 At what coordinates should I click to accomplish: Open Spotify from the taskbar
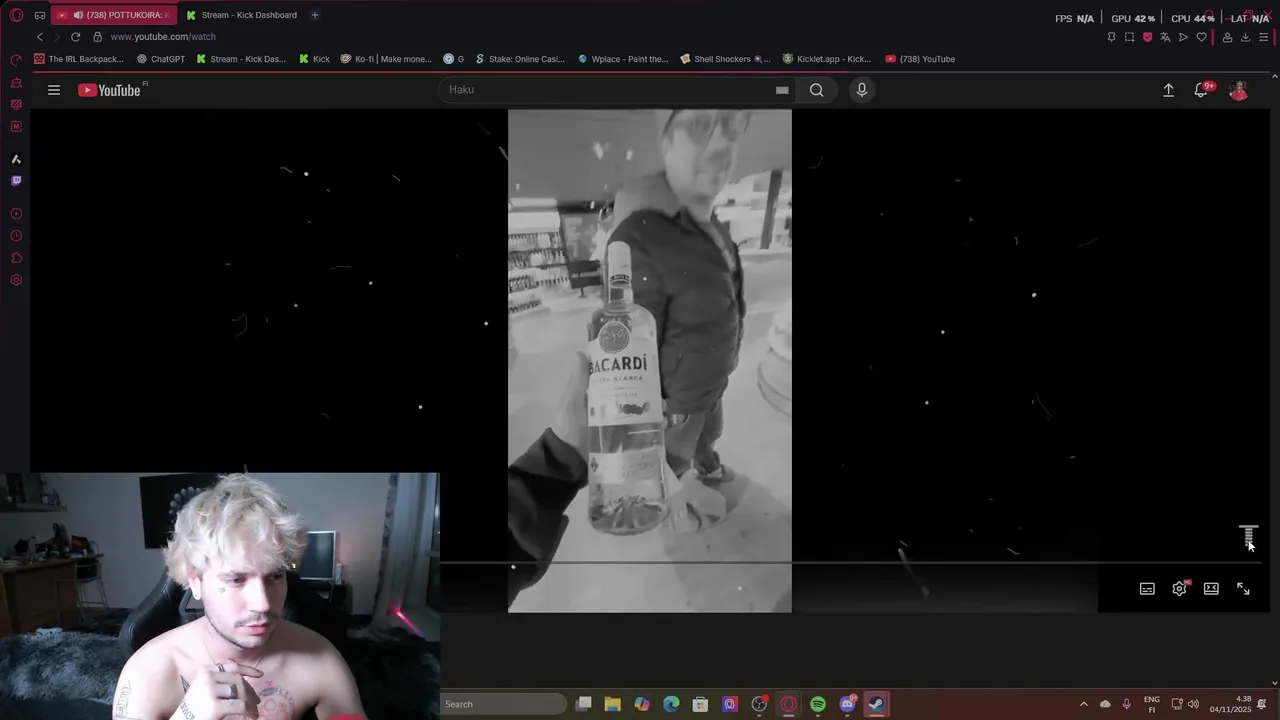tap(818, 704)
